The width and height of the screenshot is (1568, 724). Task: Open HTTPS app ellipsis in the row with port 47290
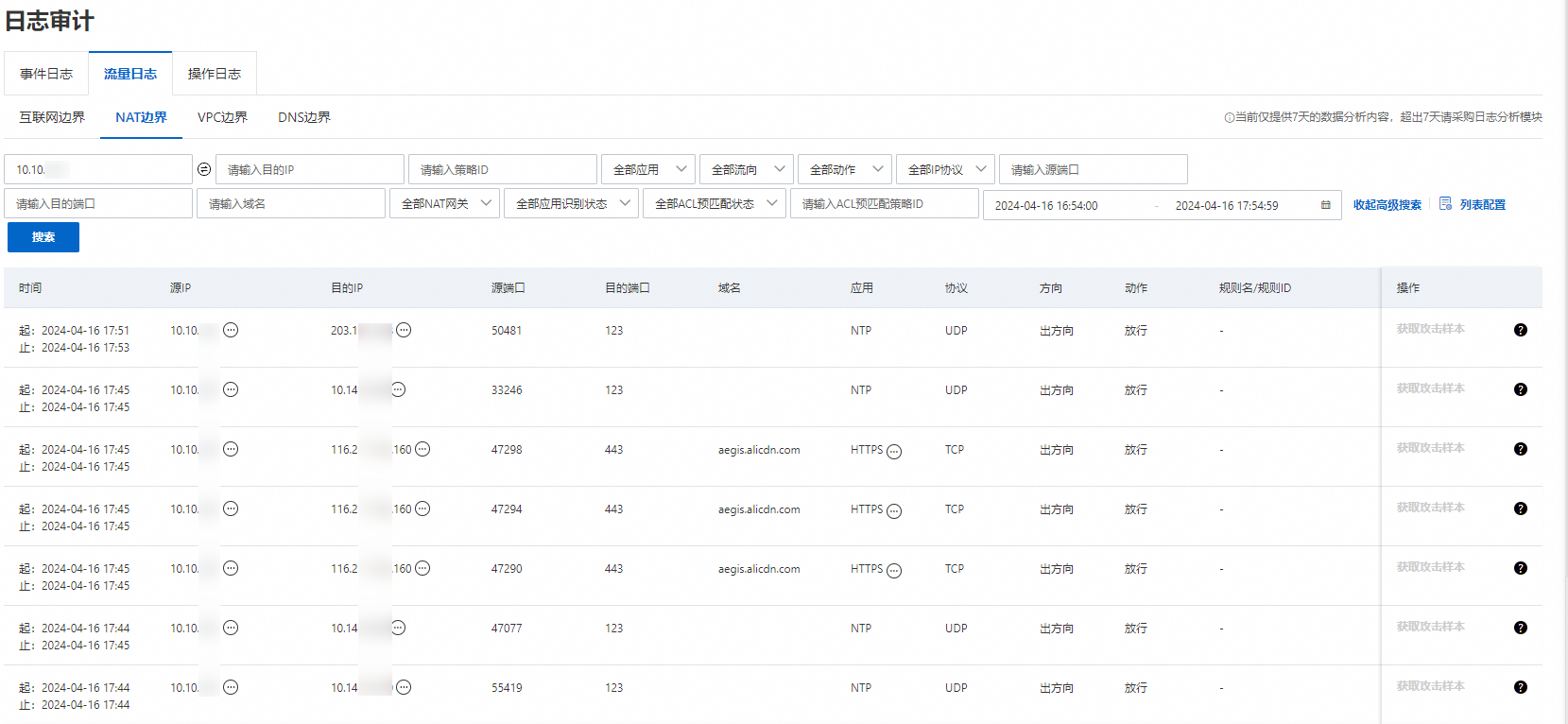click(894, 571)
